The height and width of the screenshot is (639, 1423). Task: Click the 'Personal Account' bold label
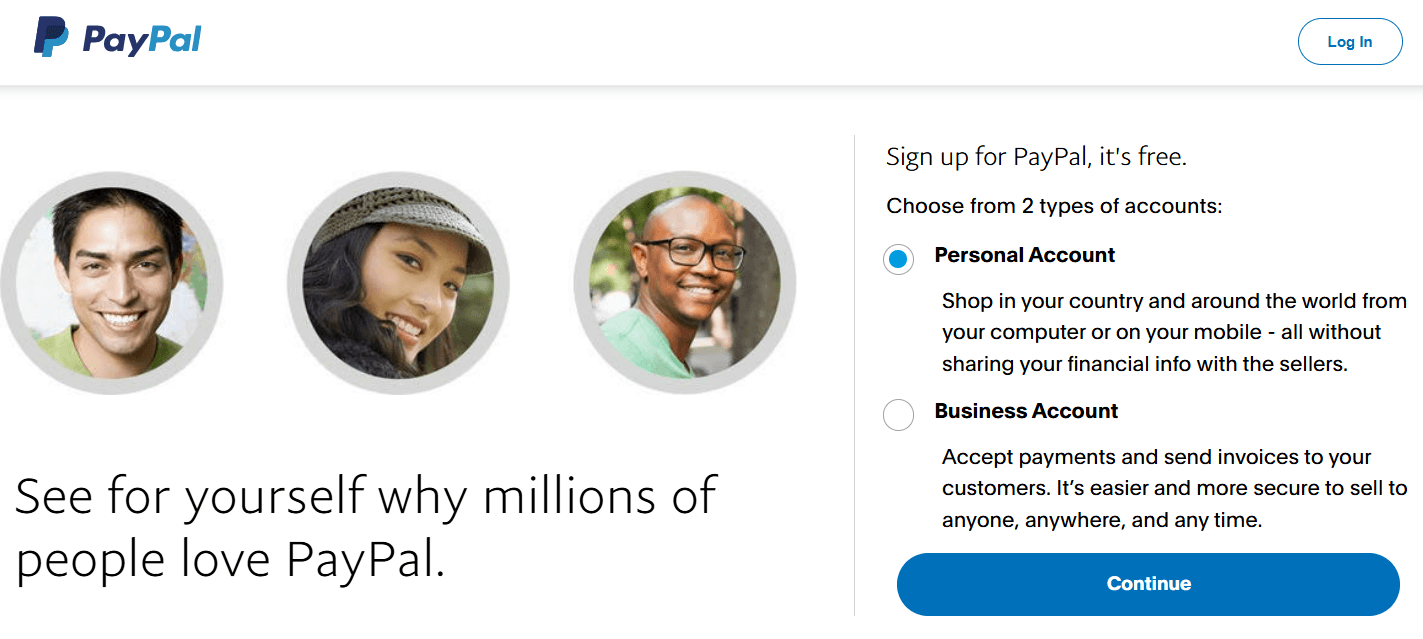coord(1024,255)
